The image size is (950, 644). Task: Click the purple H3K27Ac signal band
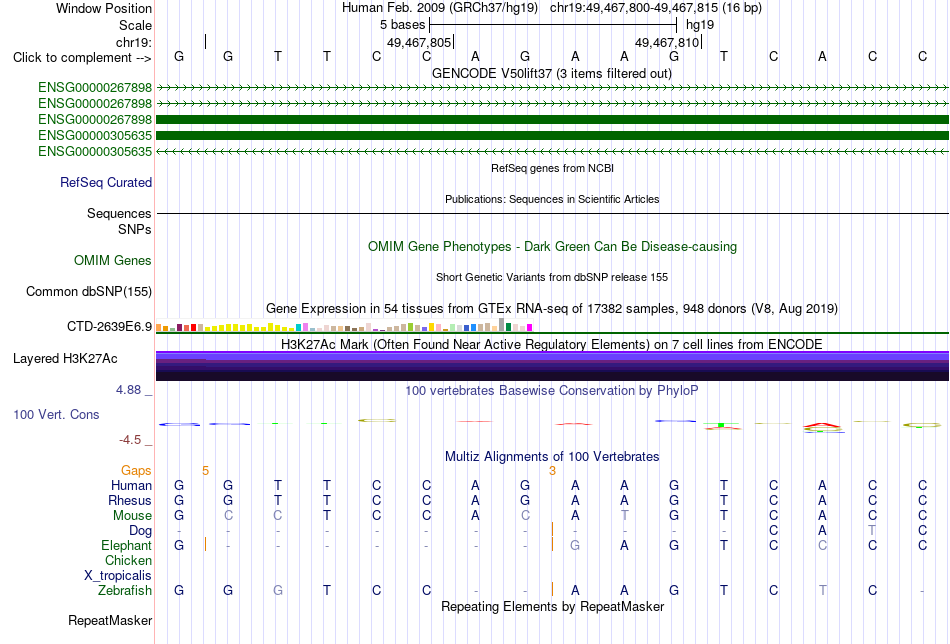tap(552, 366)
